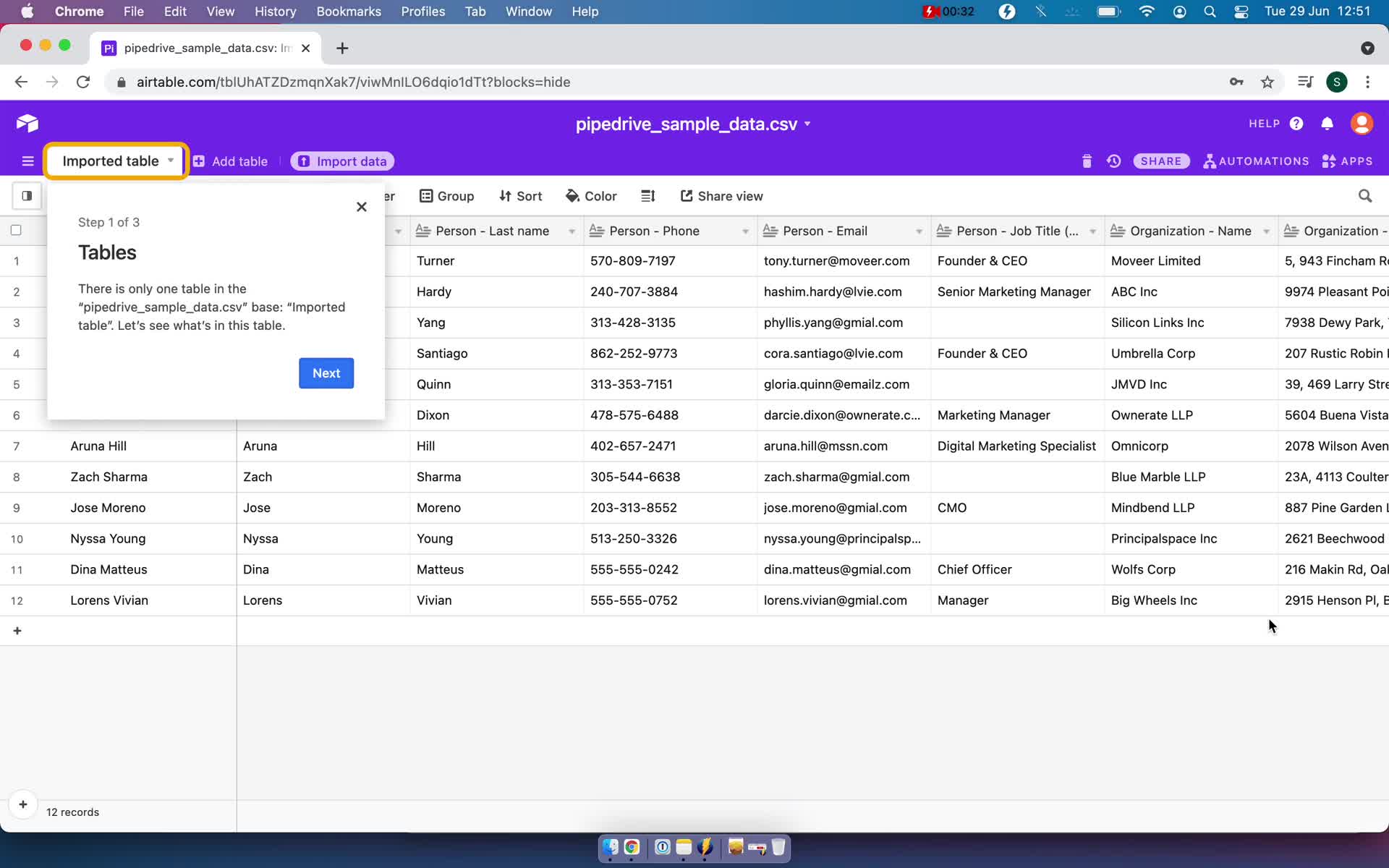Open Chrome from the Dock

point(632,847)
